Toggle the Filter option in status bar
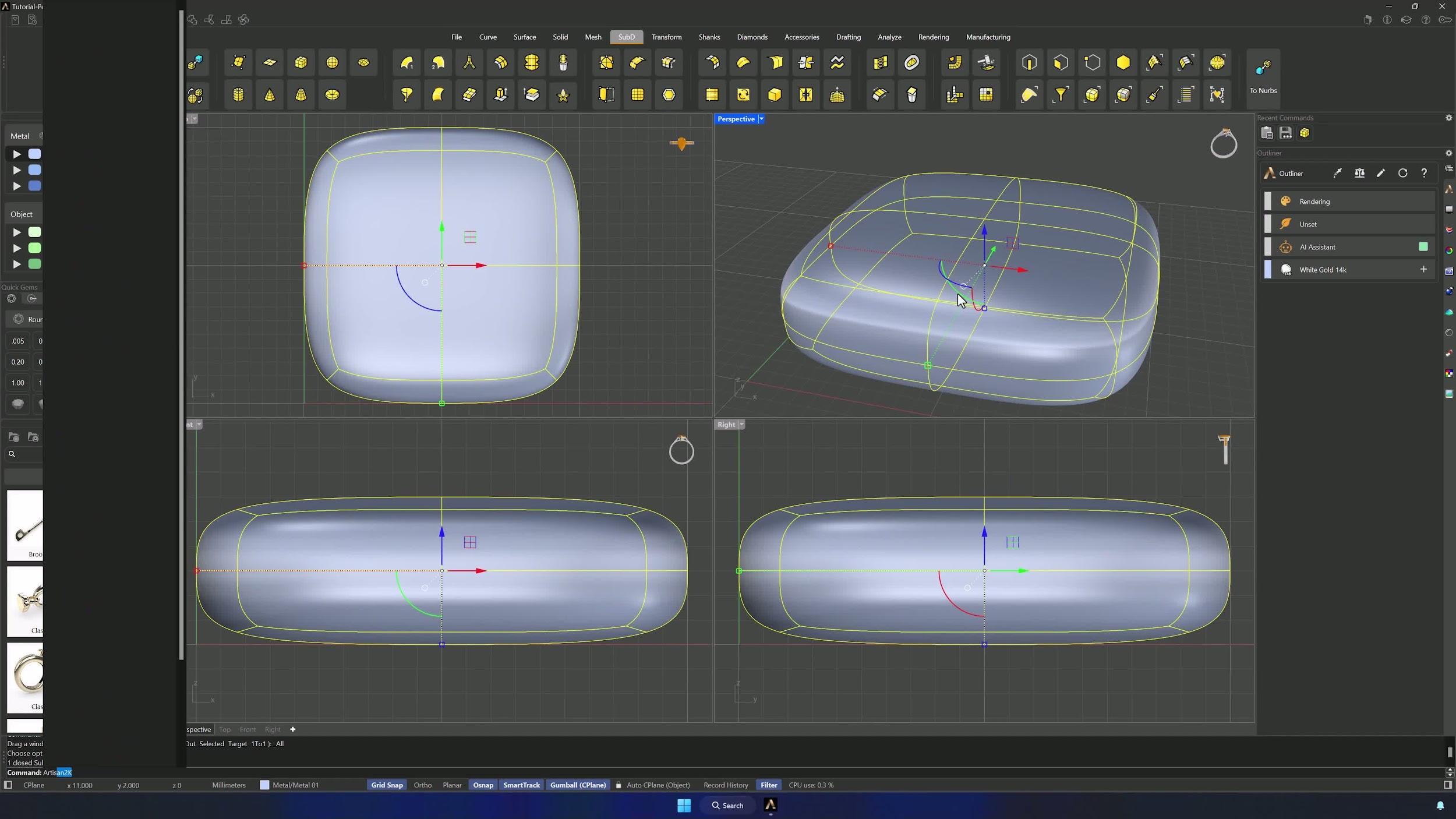The height and width of the screenshot is (819, 1456). coord(769,785)
